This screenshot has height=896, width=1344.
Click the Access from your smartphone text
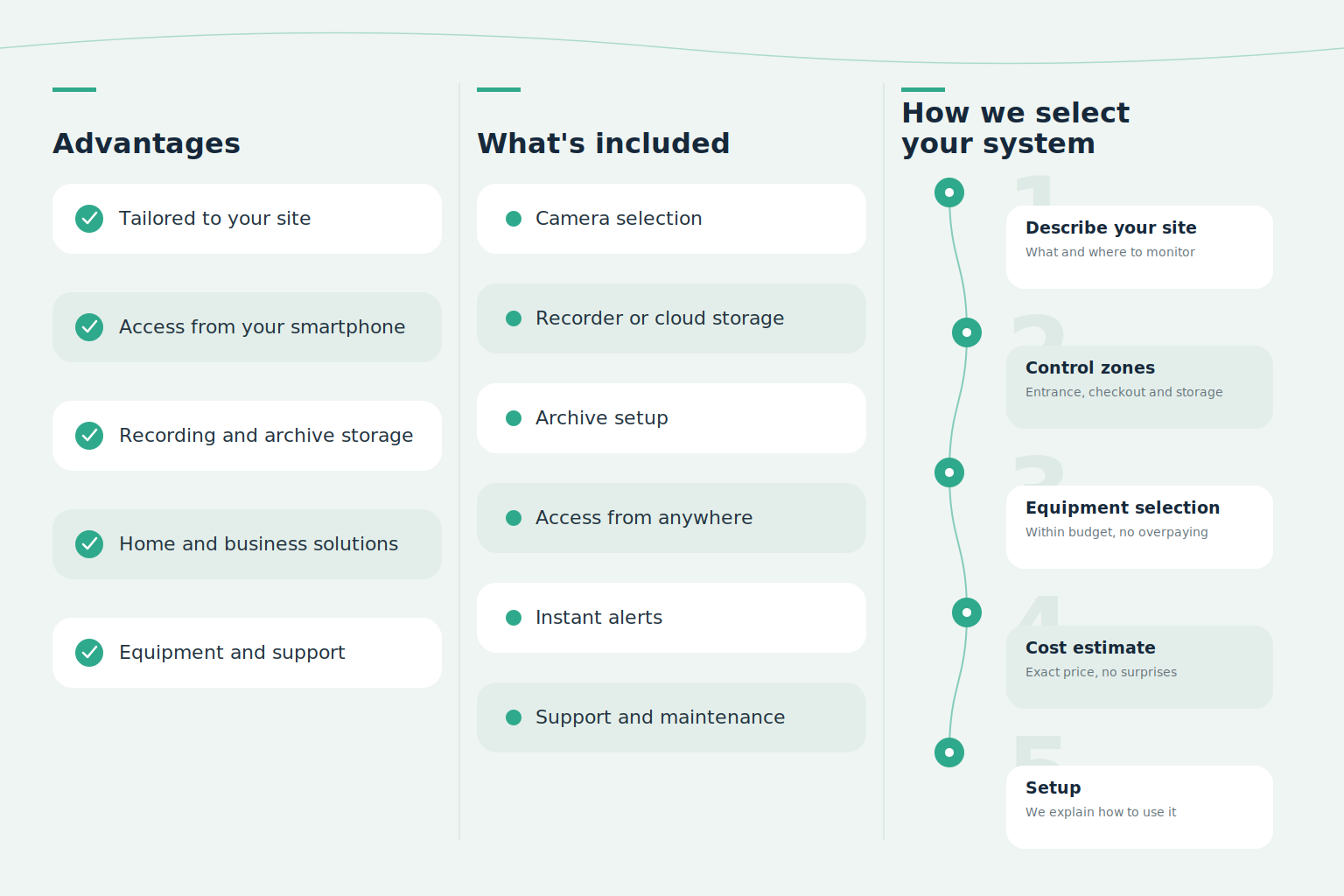[262, 327]
